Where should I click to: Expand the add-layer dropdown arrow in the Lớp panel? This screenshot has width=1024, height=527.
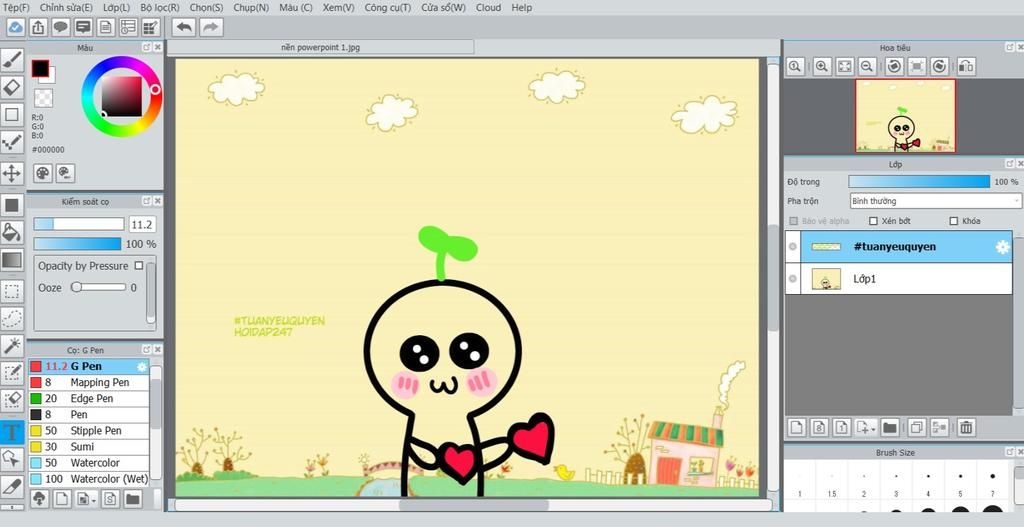pyautogui.click(x=874, y=428)
